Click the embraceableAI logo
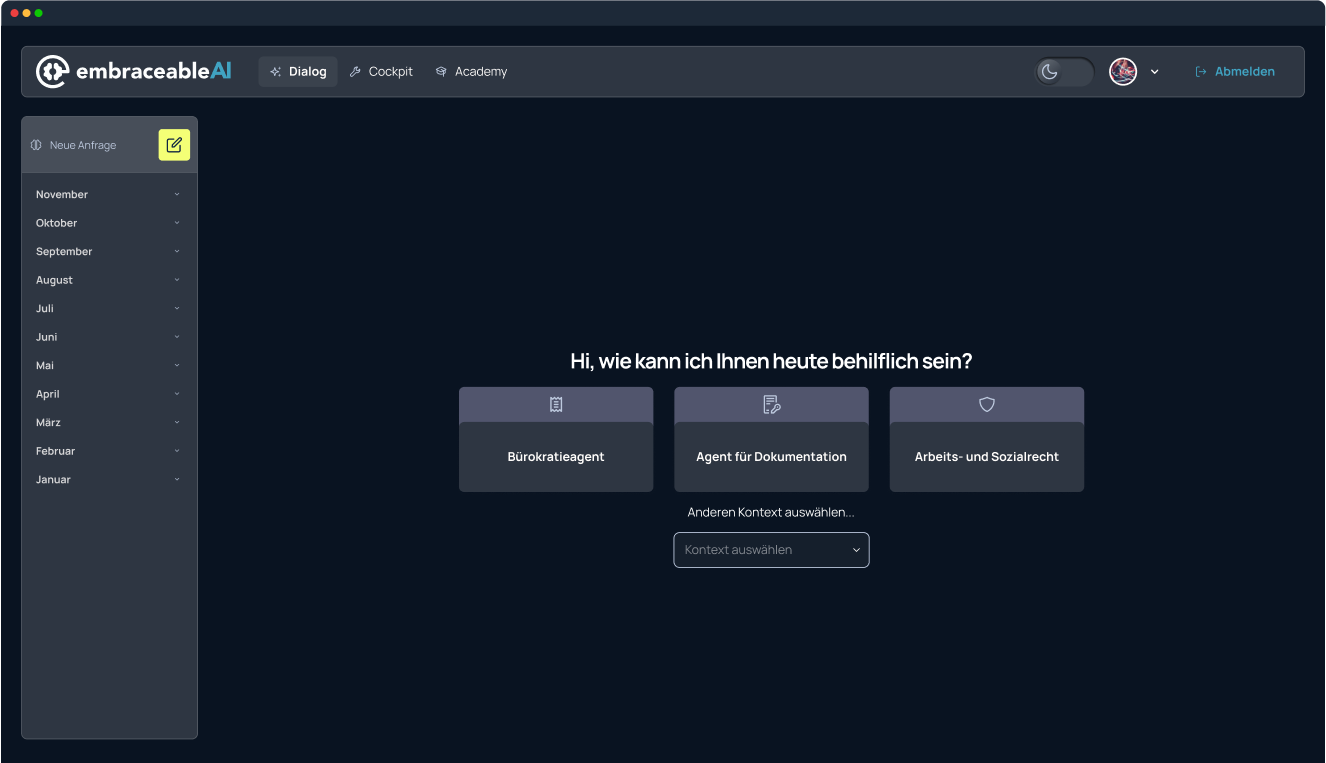Viewport: 1326px width, 763px height. point(134,71)
